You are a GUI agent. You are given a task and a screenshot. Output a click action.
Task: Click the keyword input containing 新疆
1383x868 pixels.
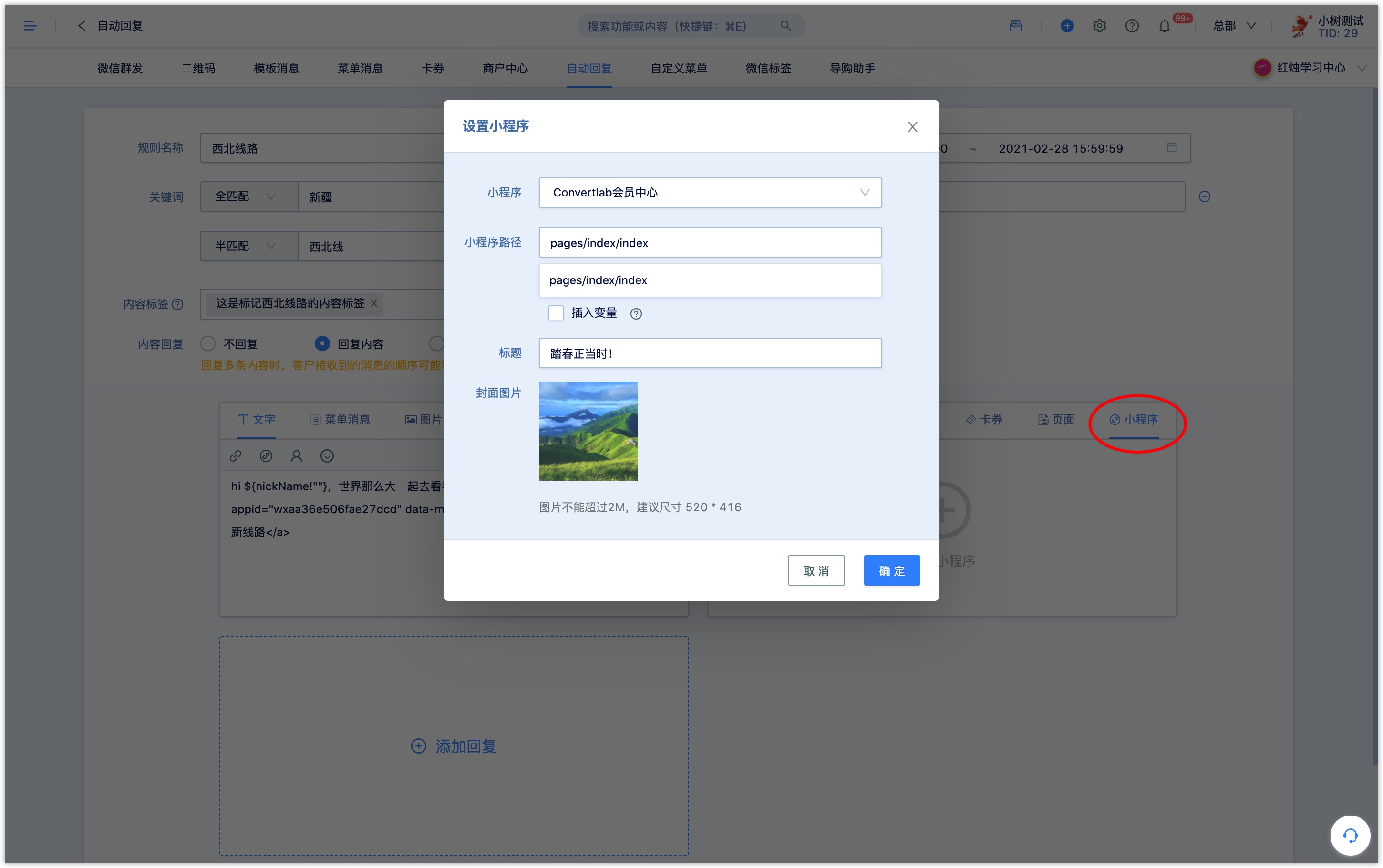click(371, 197)
